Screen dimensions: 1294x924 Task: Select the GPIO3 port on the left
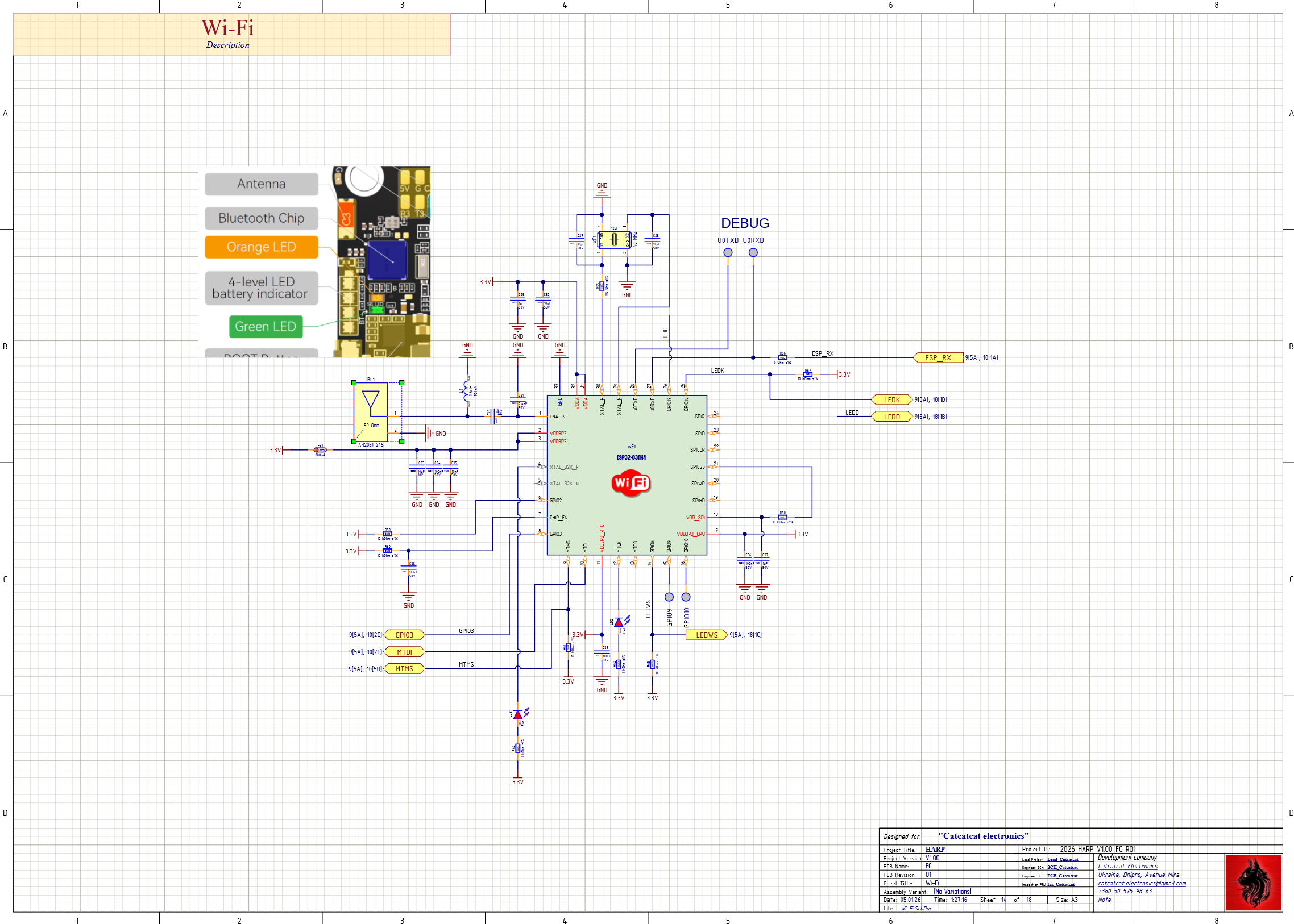[x=404, y=635]
